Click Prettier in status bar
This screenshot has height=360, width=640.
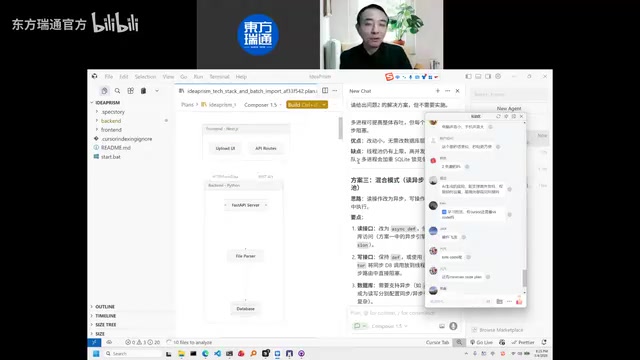[x=523, y=342]
